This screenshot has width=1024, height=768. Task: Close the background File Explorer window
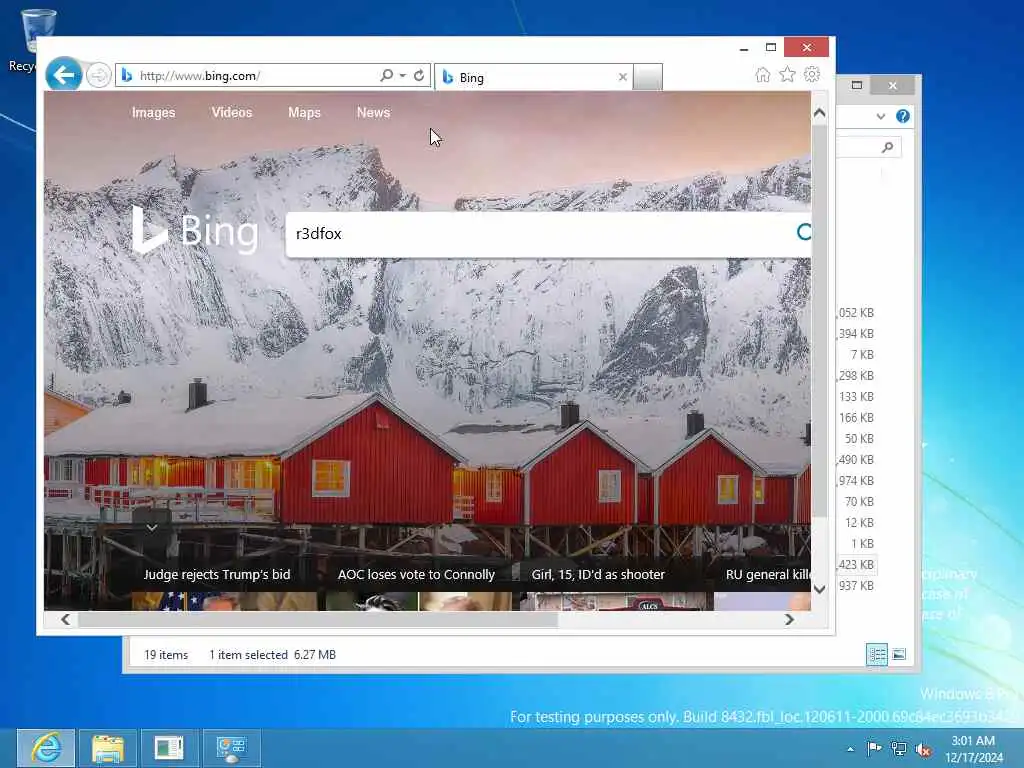pos(892,86)
